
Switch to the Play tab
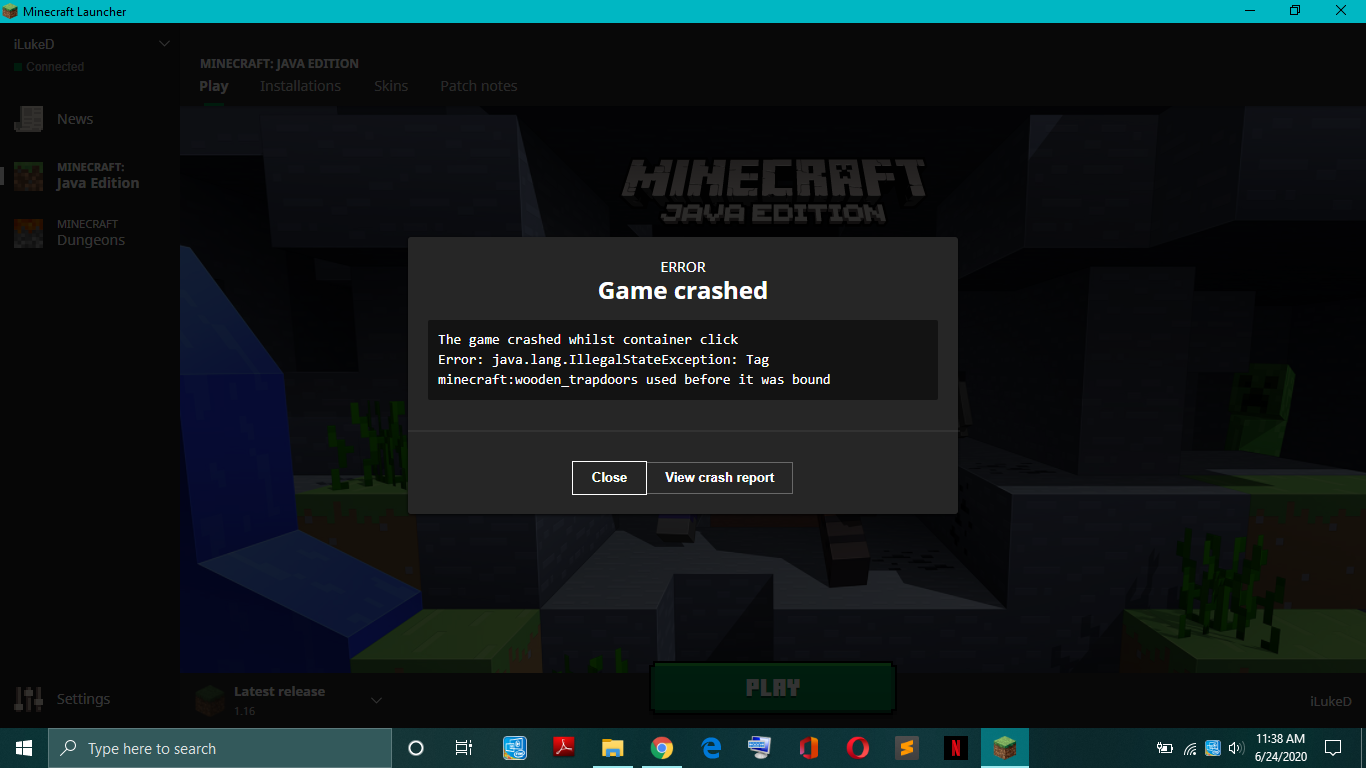pyautogui.click(x=214, y=86)
